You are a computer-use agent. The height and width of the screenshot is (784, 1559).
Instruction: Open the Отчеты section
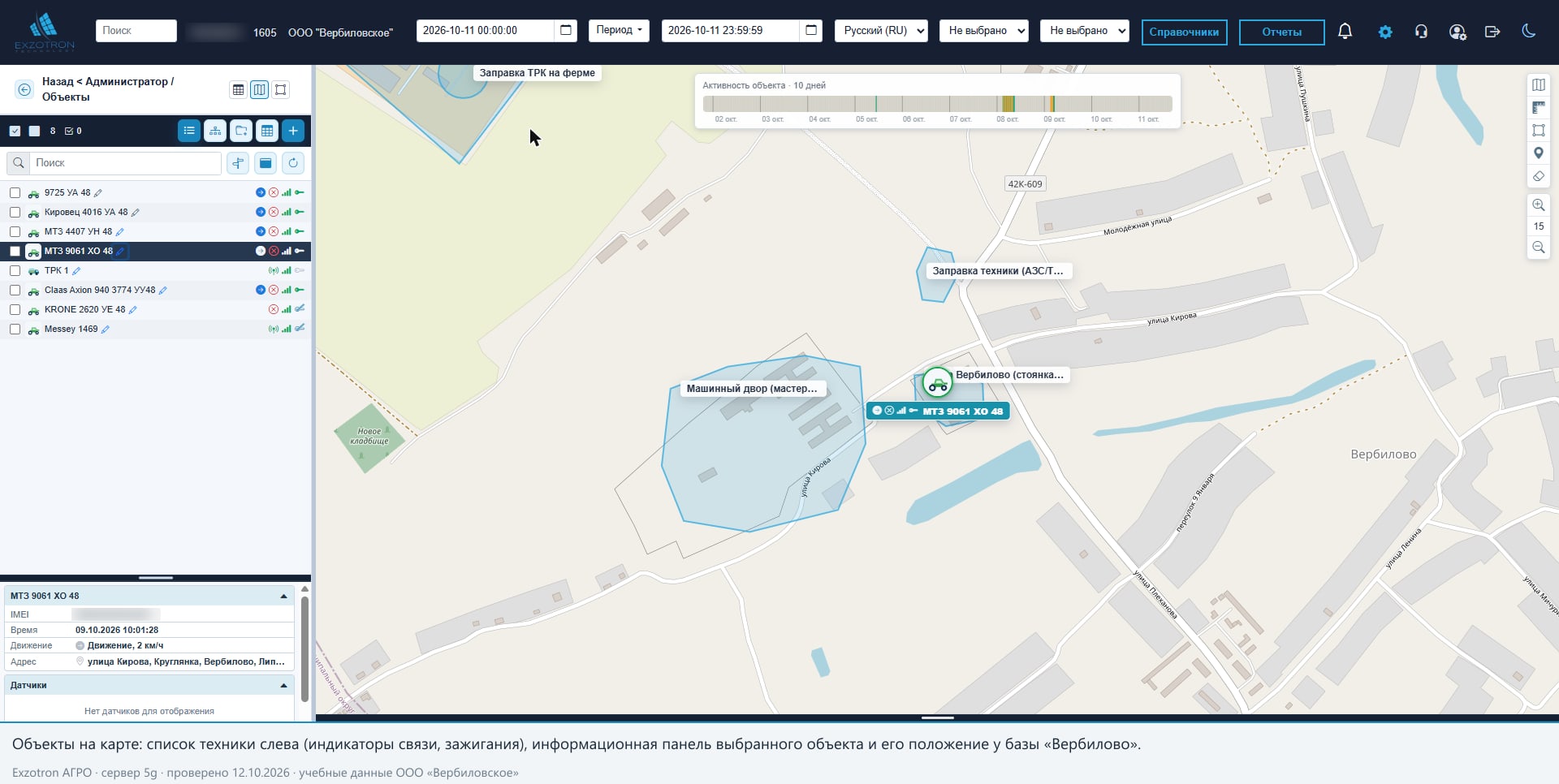click(1281, 32)
